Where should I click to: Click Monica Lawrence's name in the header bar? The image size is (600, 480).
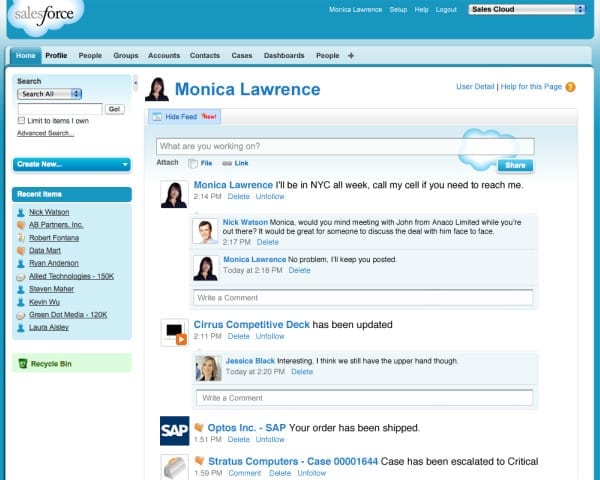355,10
